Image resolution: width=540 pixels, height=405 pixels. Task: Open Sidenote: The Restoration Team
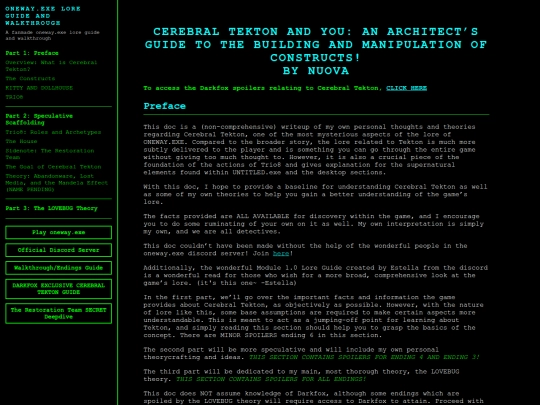click(x=50, y=154)
